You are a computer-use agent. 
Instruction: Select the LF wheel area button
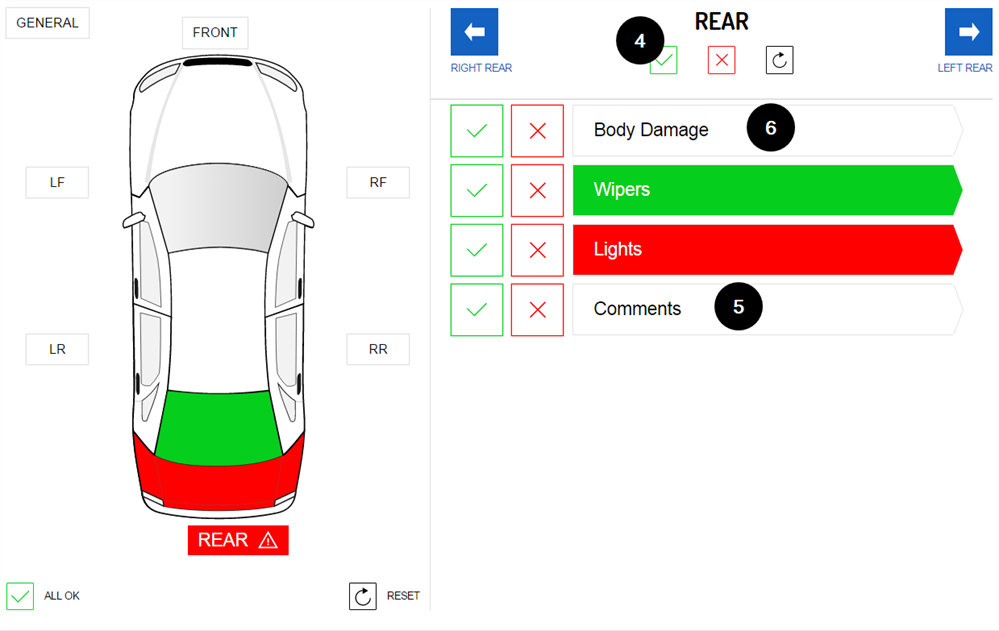[57, 183]
